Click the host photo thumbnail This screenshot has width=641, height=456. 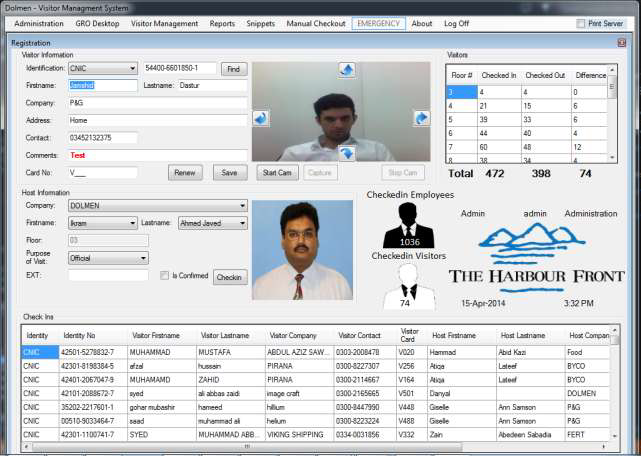pyautogui.click(x=303, y=250)
